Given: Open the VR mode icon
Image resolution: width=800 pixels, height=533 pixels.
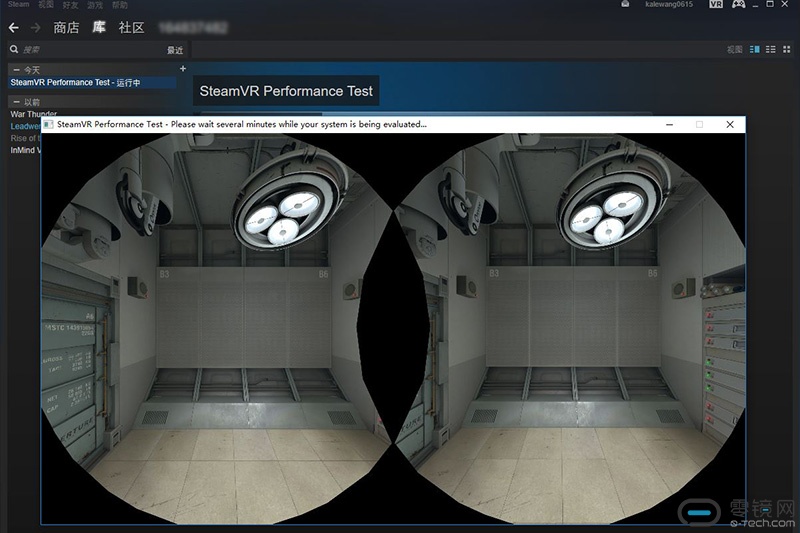Looking at the screenshot, I should (x=715, y=5).
